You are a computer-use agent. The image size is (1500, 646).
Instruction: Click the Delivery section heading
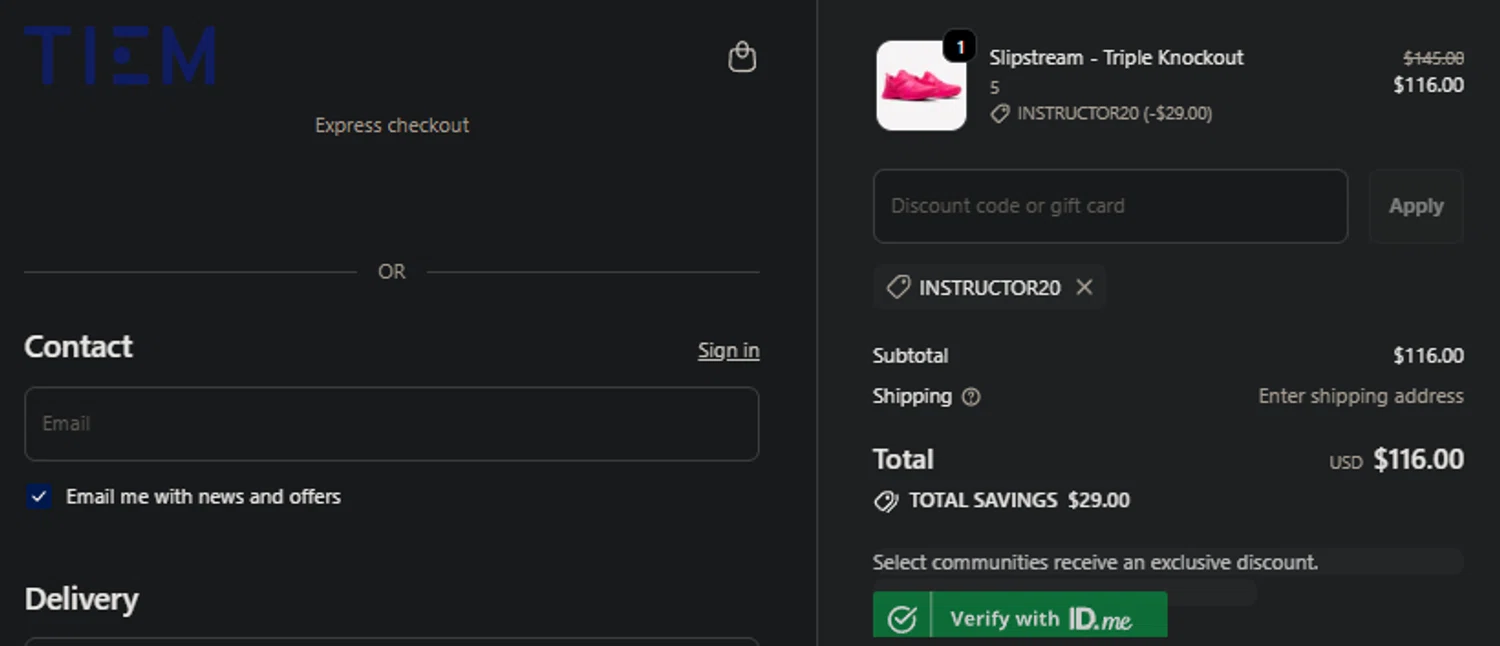[x=81, y=599]
